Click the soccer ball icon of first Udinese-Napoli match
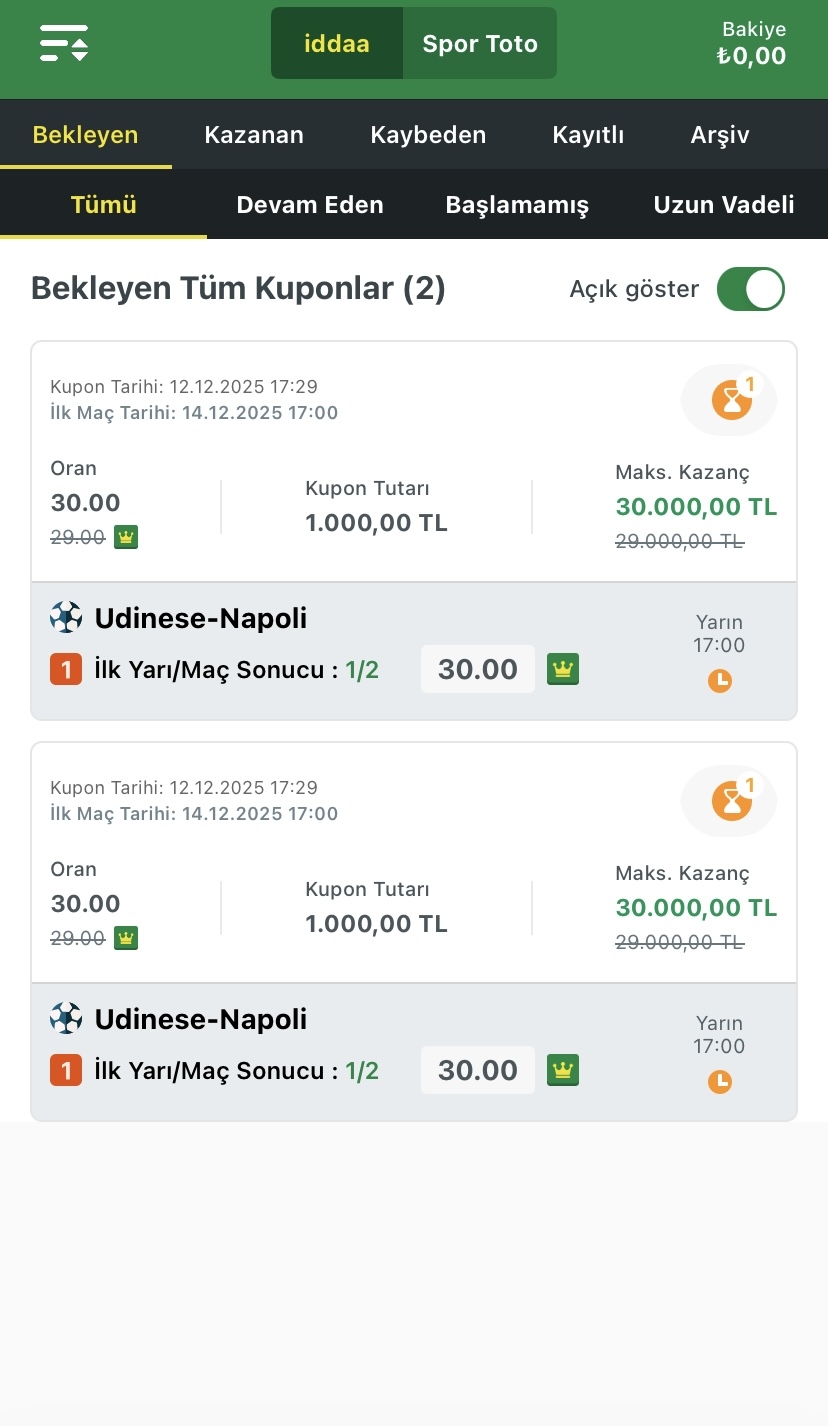Image resolution: width=828 pixels, height=1426 pixels. pyautogui.click(x=66, y=618)
